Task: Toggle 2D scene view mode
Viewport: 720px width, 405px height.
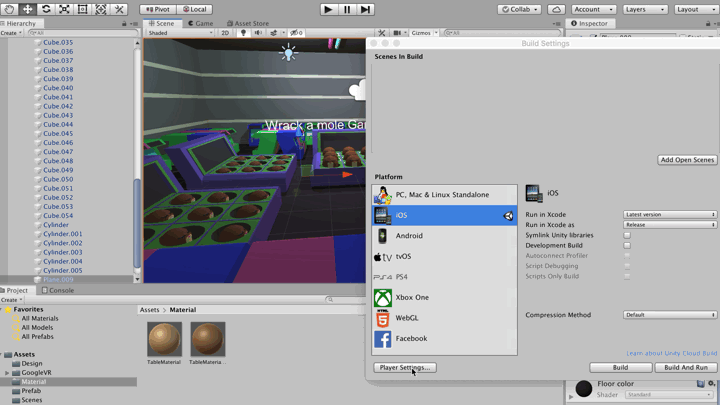Action: tap(225, 33)
